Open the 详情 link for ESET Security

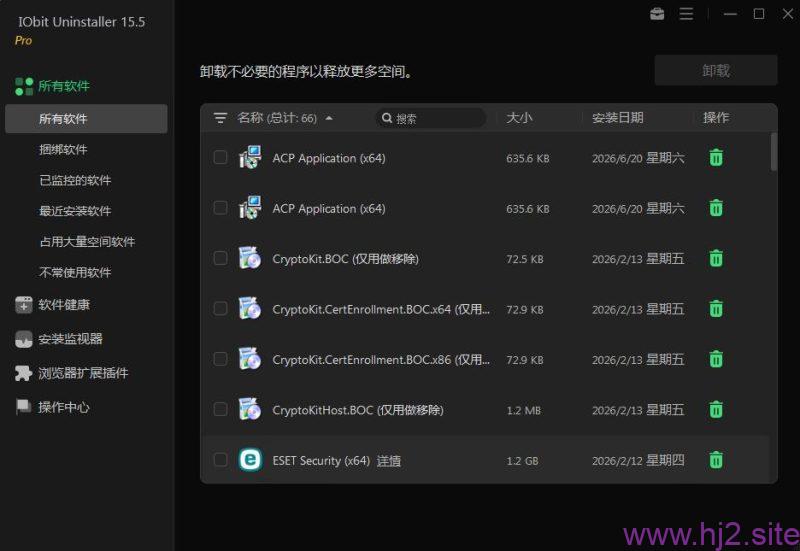point(389,461)
